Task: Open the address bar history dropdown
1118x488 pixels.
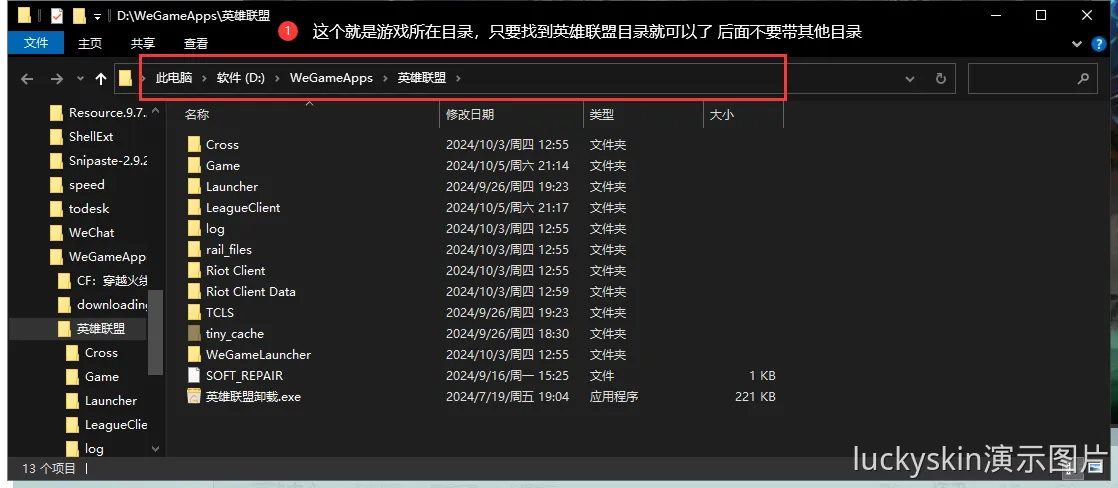Action: [909, 78]
